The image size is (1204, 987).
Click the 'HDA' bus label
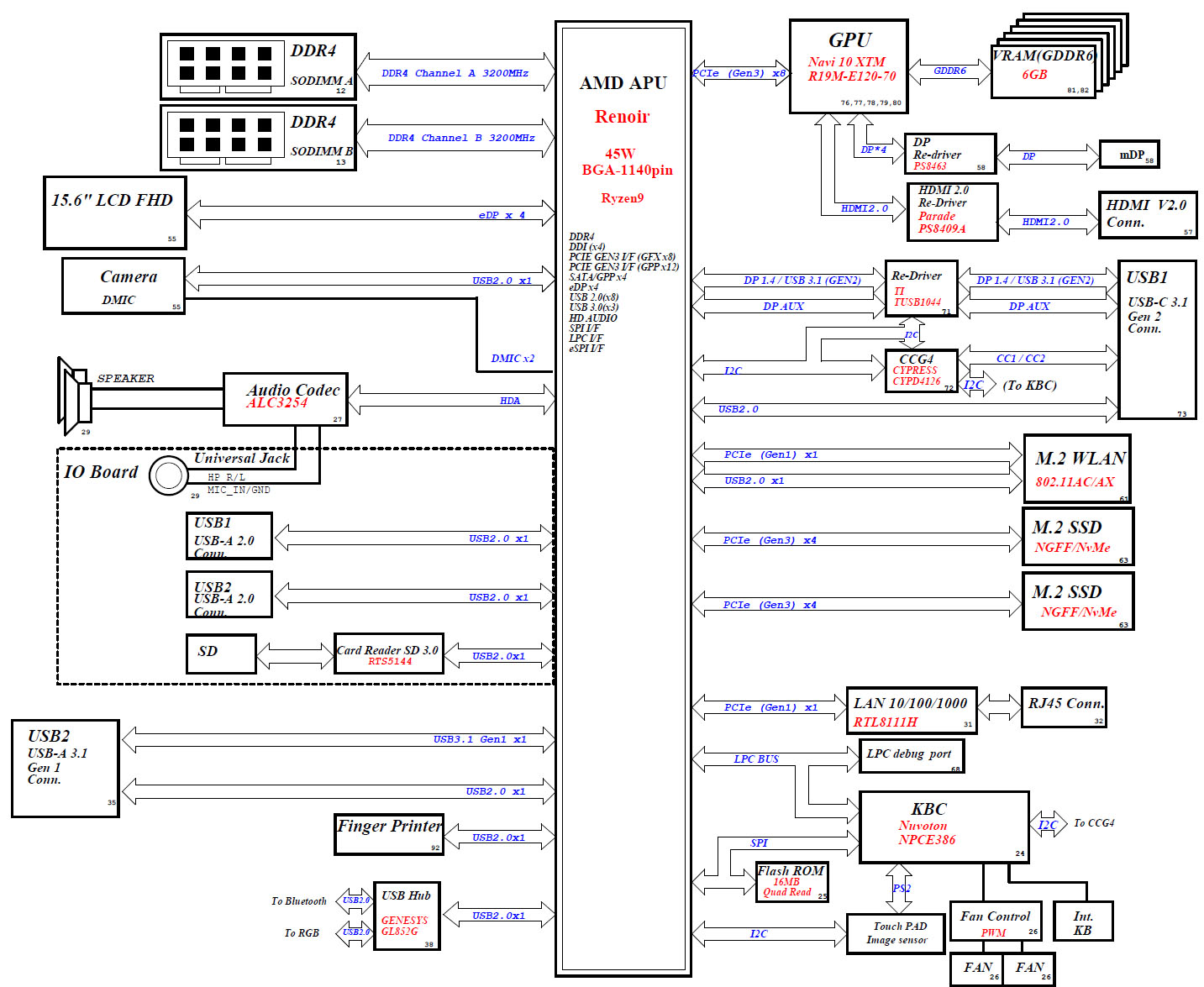pyautogui.click(x=510, y=401)
